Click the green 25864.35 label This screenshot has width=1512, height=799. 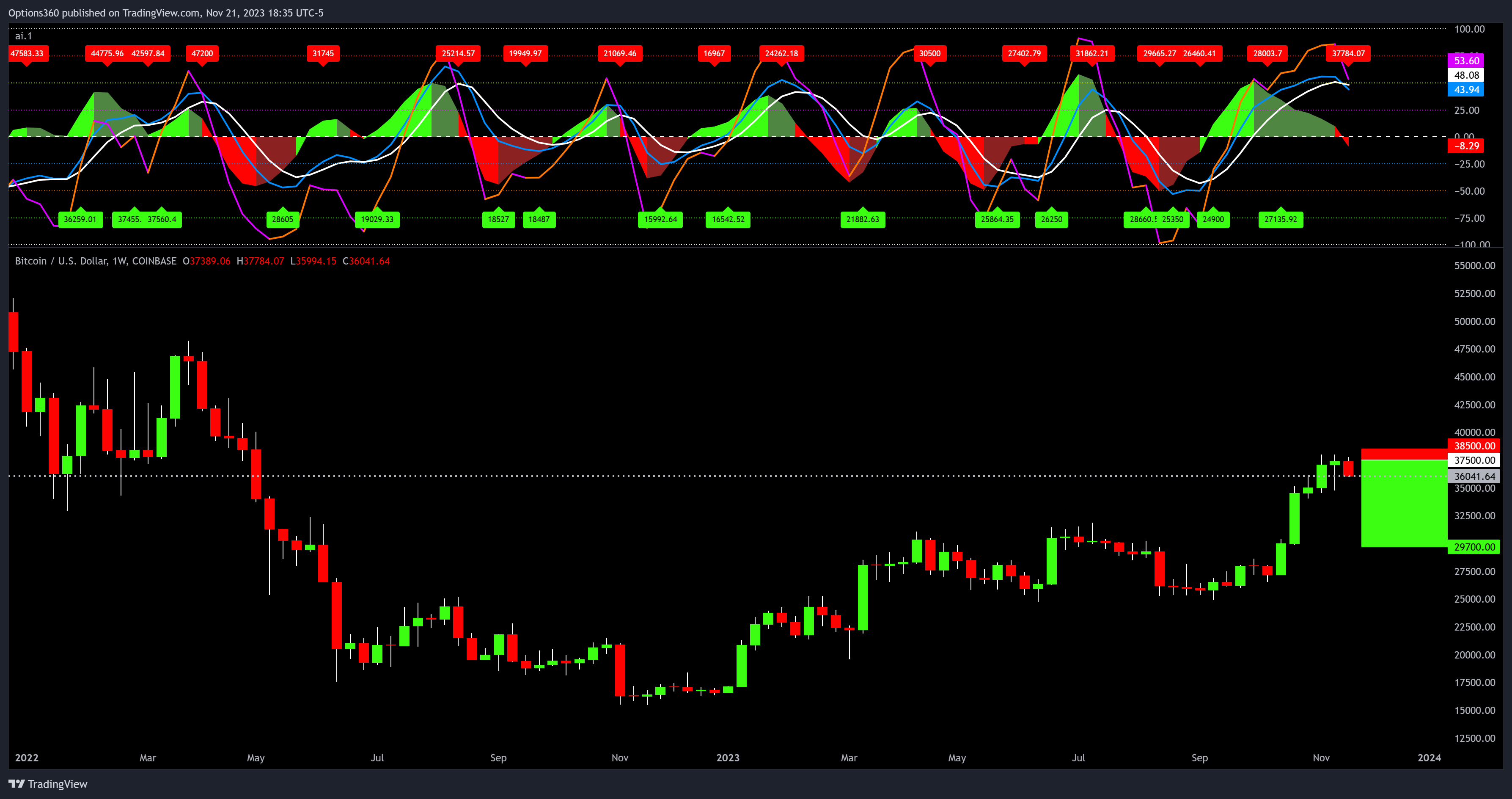point(997,220)
